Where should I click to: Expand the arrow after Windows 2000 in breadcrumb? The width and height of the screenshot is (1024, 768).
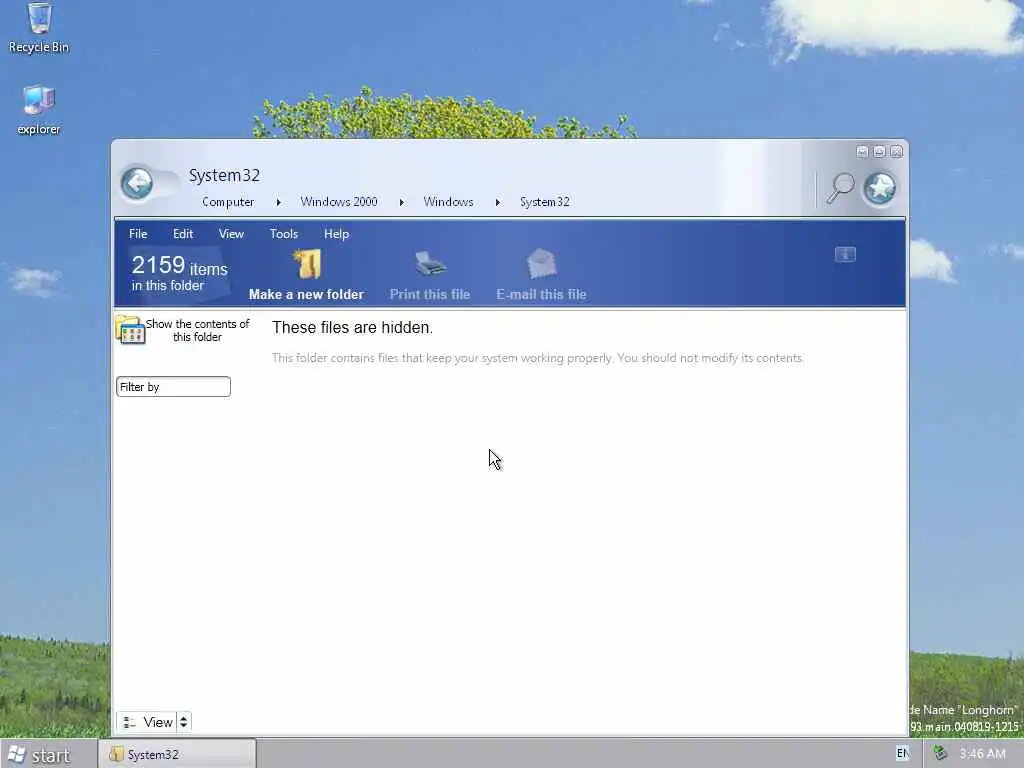pyautogui.click(x=402, y=202)
